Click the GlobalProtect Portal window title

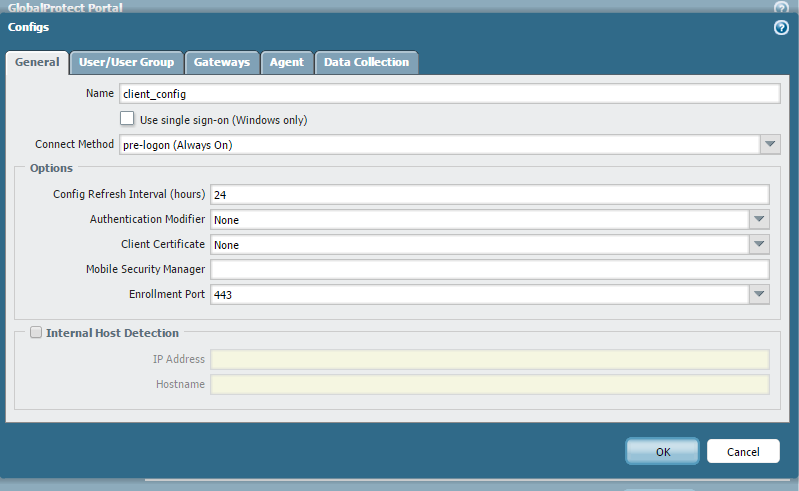click(65, 7)
